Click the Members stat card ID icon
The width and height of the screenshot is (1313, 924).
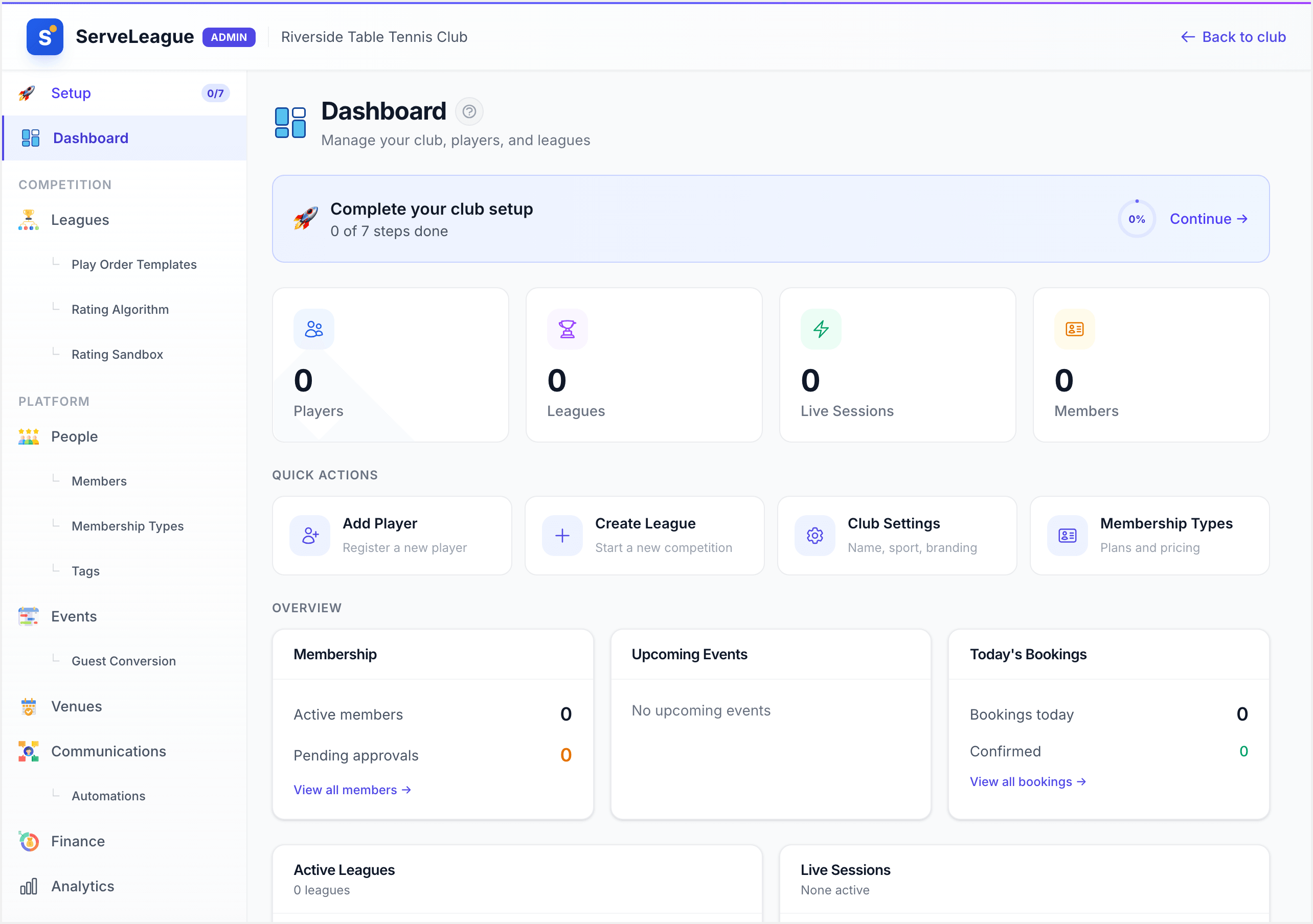(1075, 329)
